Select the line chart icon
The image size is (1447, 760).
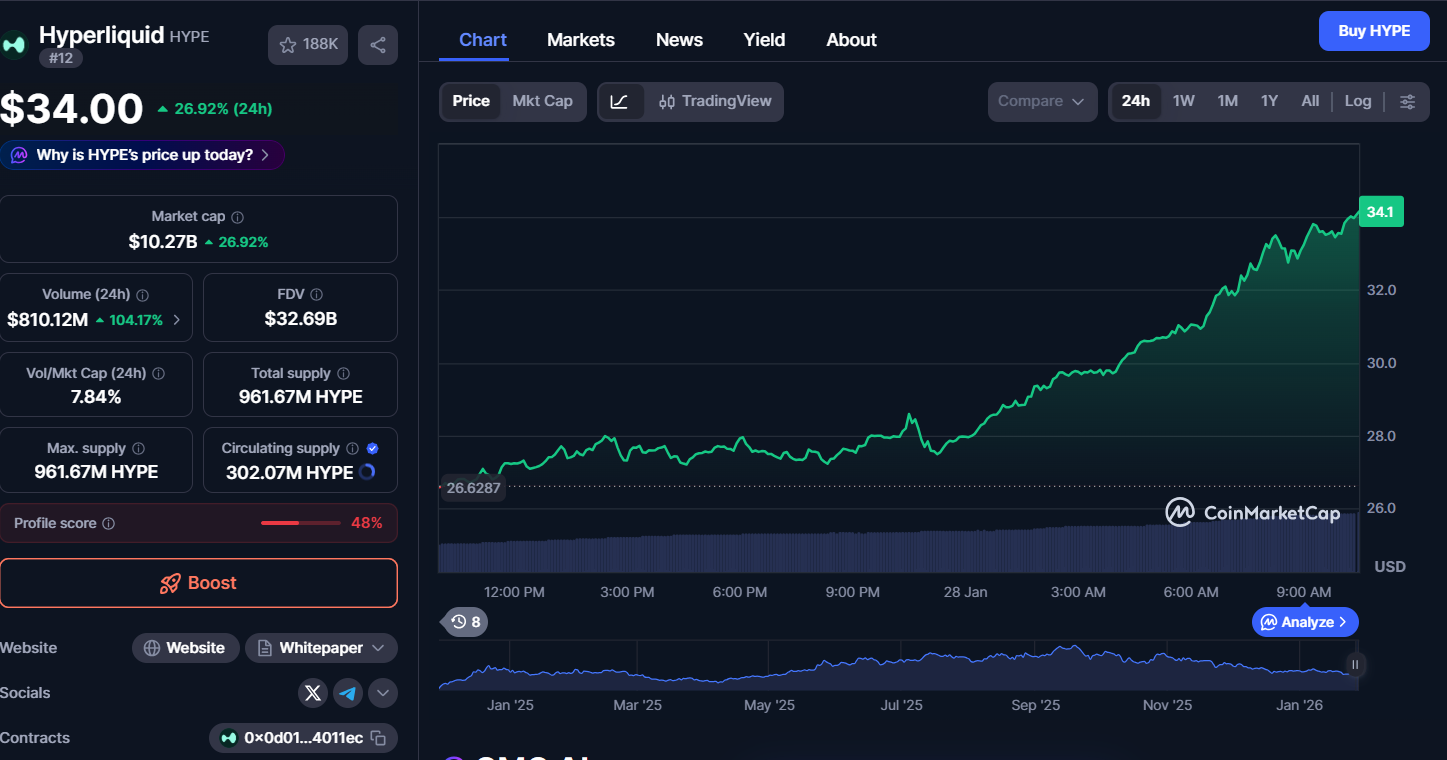(619, 101)
